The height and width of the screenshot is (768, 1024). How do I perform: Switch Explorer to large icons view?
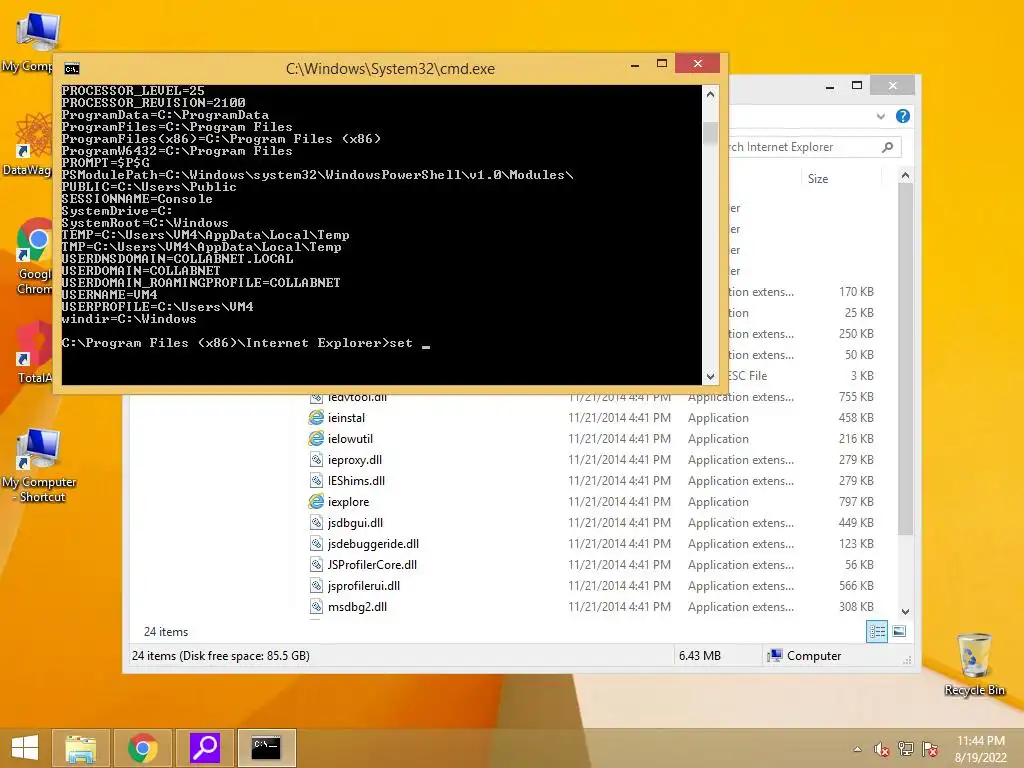coord(899,632)
